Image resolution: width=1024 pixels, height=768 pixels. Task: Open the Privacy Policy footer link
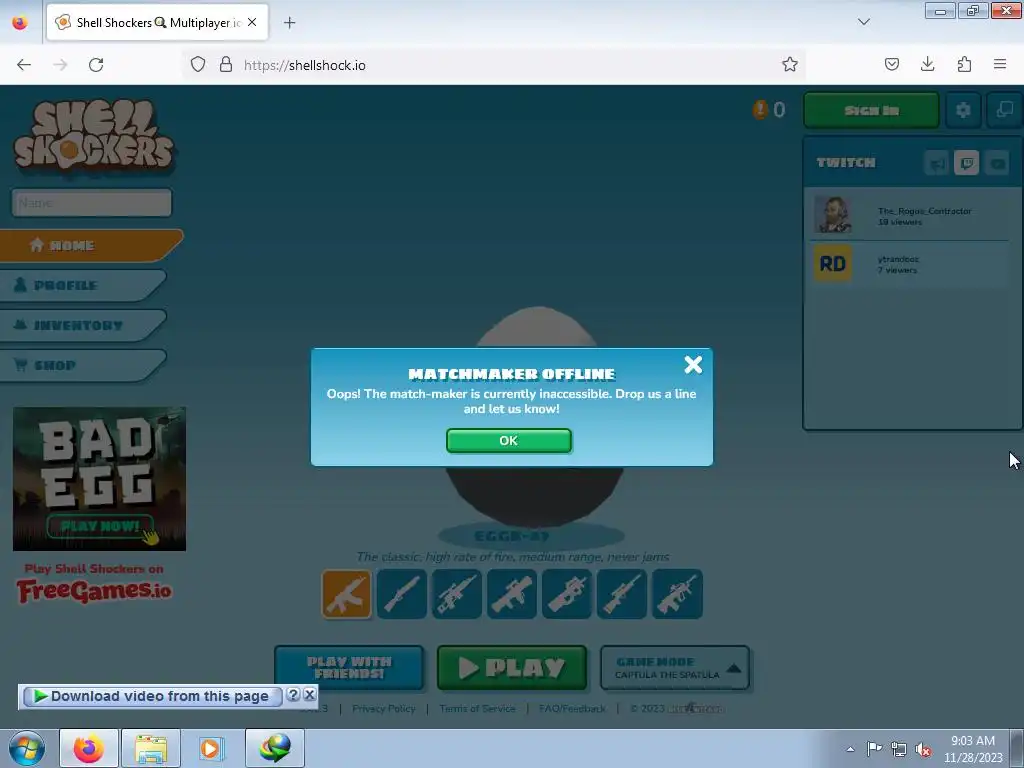point(383,709)
